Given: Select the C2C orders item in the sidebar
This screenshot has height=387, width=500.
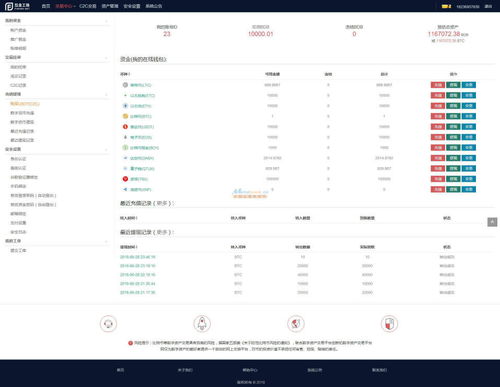Looking at the screenshot, I should coord(18,85).
